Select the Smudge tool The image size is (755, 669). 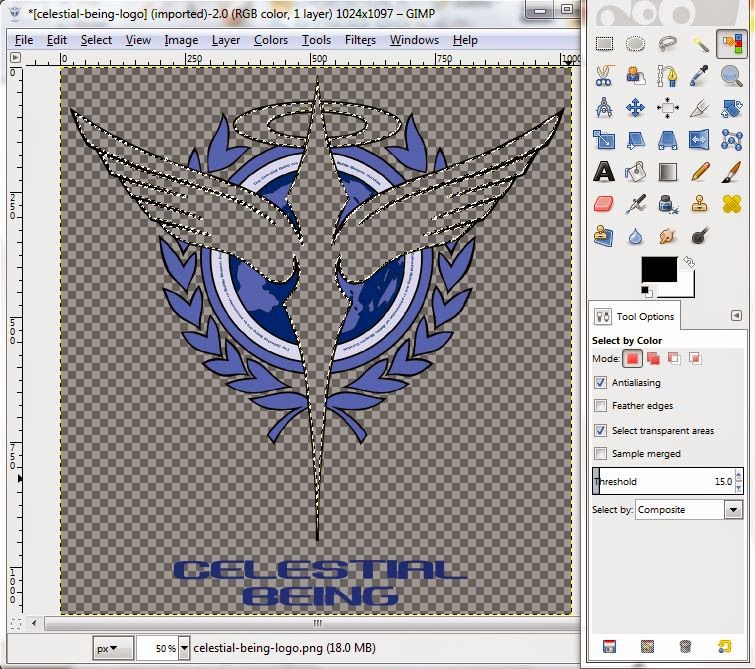(668, 236)
